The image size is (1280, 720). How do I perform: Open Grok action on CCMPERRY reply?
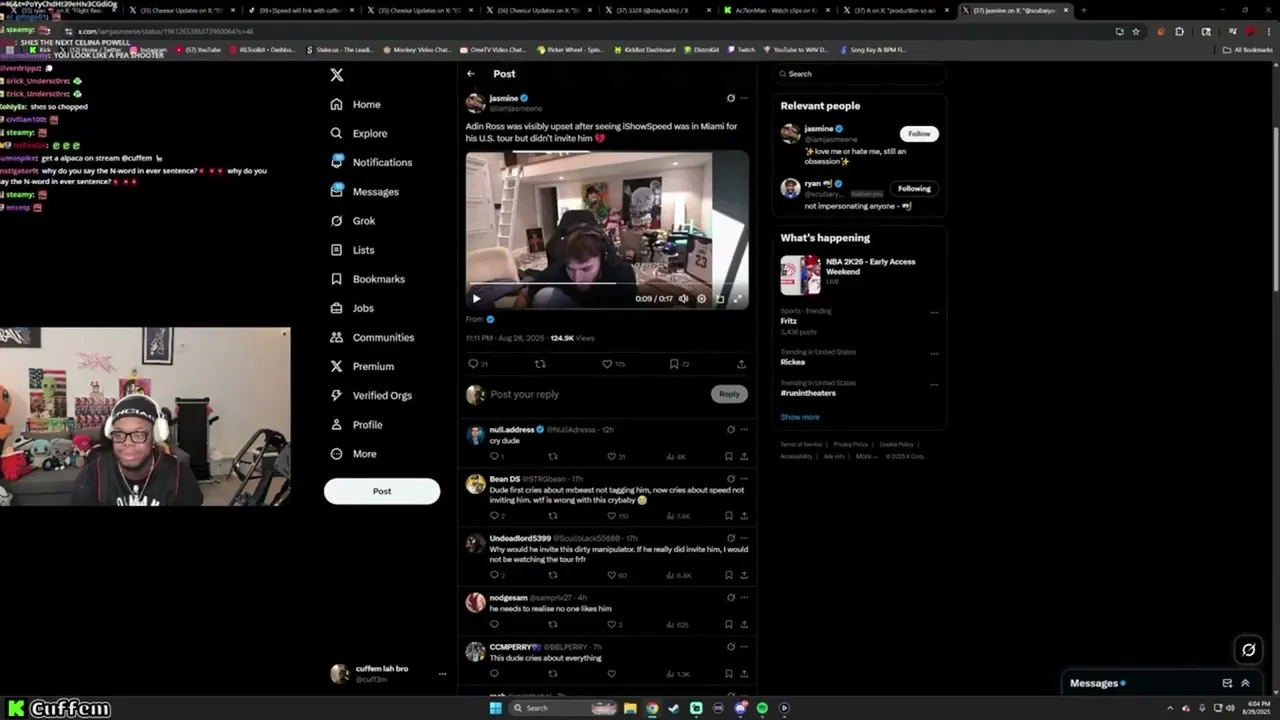coord(730,647)
